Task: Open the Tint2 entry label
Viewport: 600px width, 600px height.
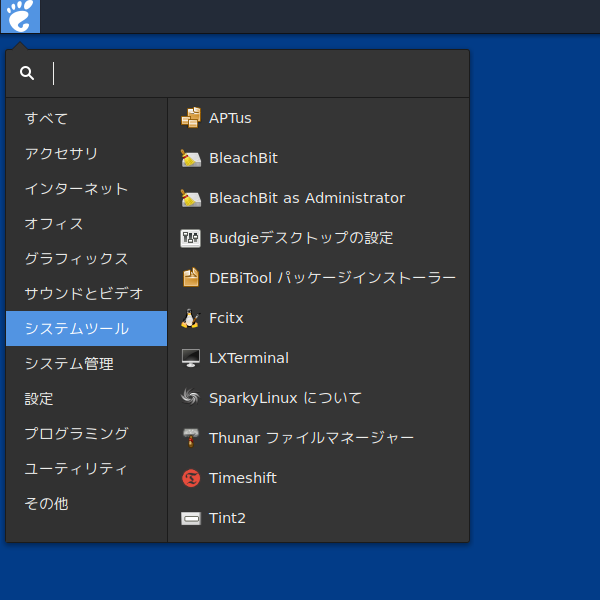Action: pos(227,518)
